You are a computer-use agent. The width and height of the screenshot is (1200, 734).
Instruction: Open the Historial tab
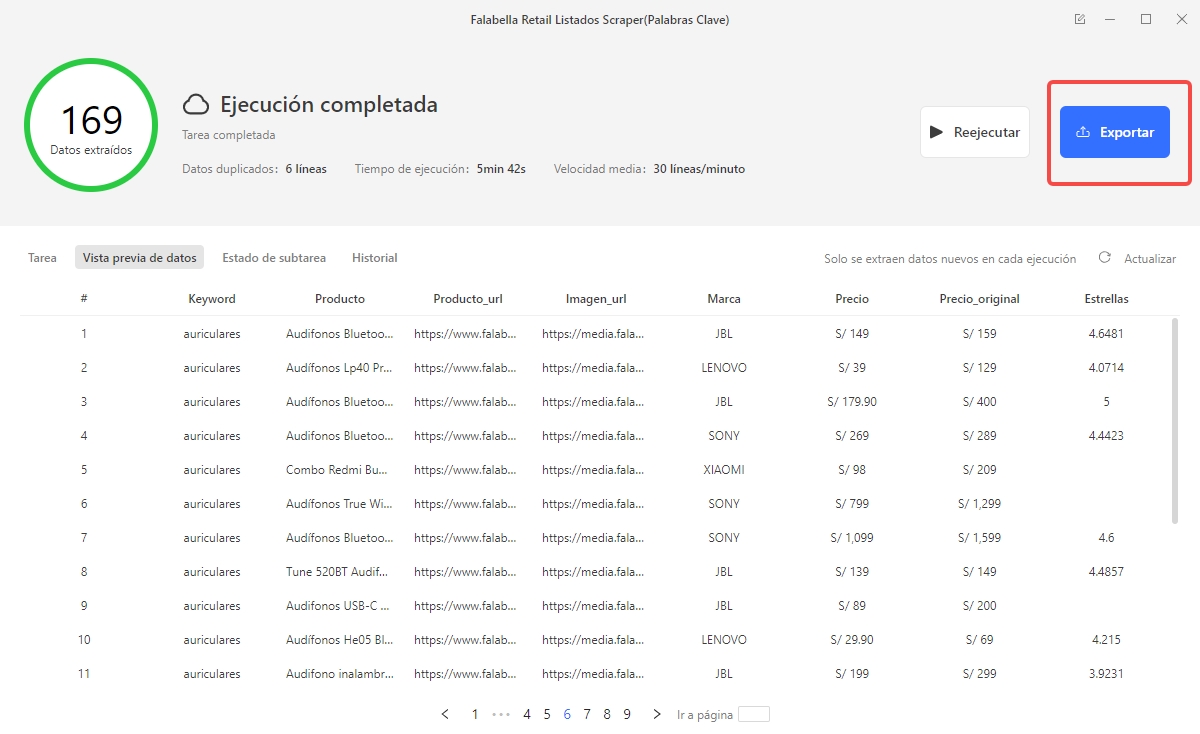(x=374, y=257)
